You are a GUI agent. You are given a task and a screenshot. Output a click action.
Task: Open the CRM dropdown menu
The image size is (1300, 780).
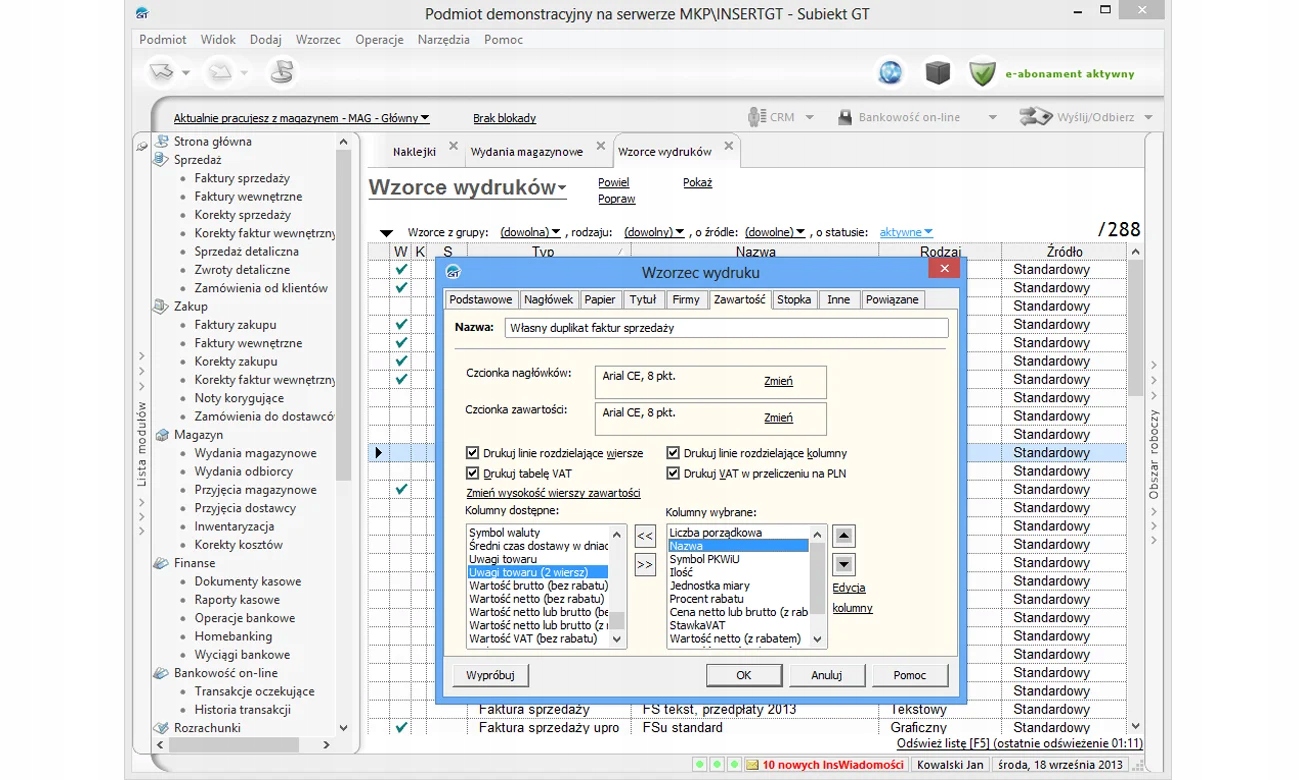coord(809,118)
